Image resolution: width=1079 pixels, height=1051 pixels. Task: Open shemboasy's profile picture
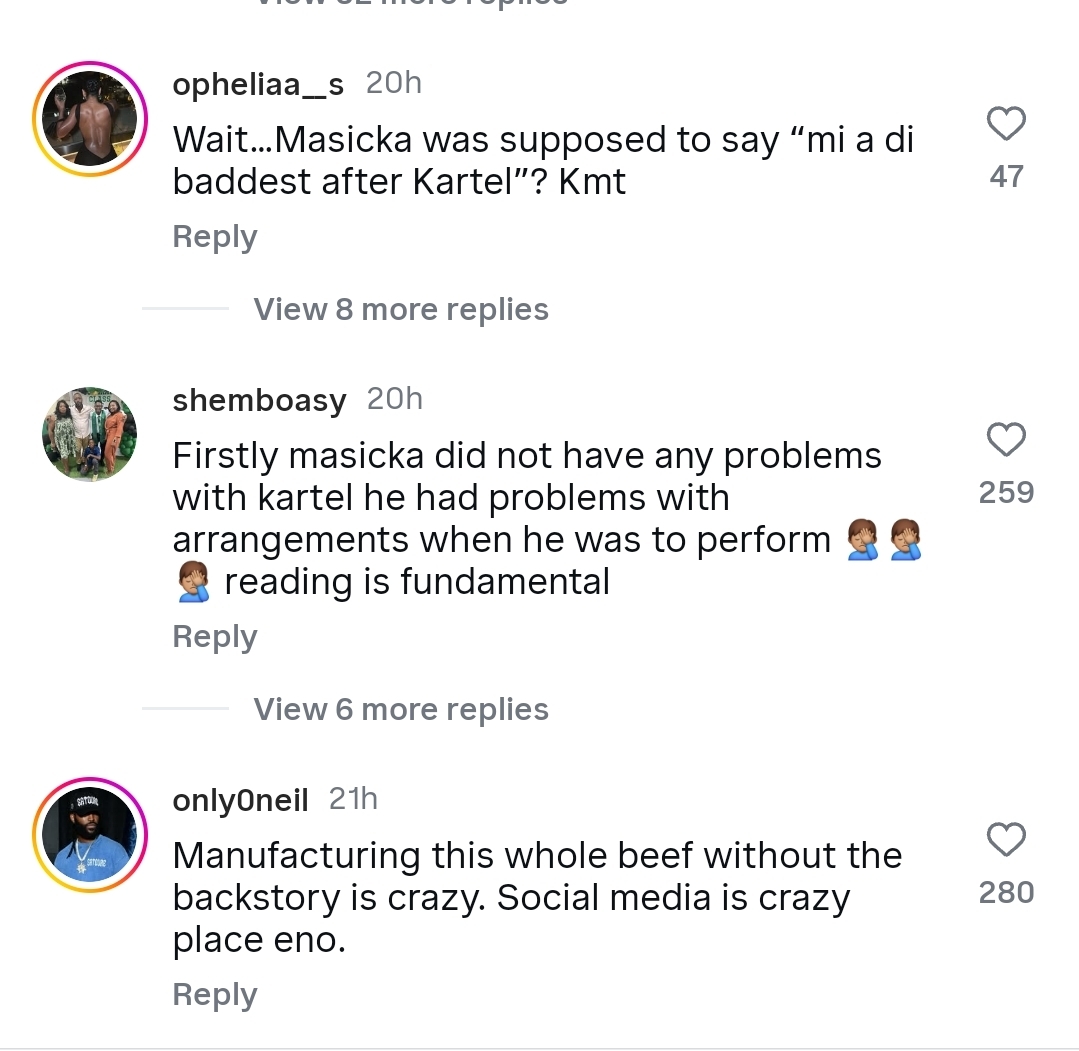click(90, 435)
